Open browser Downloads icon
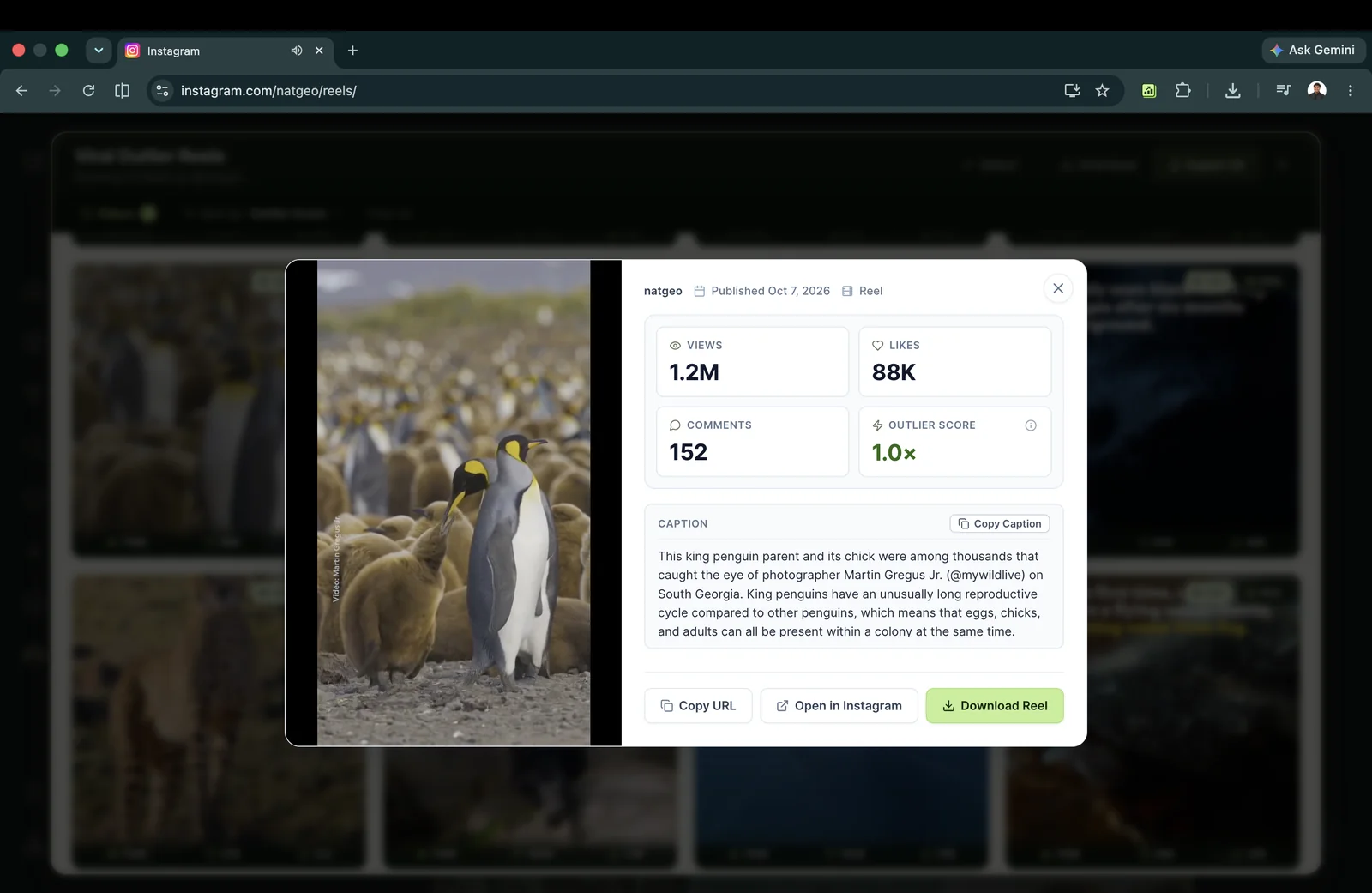The image size is (1372, 893). 1233,90
